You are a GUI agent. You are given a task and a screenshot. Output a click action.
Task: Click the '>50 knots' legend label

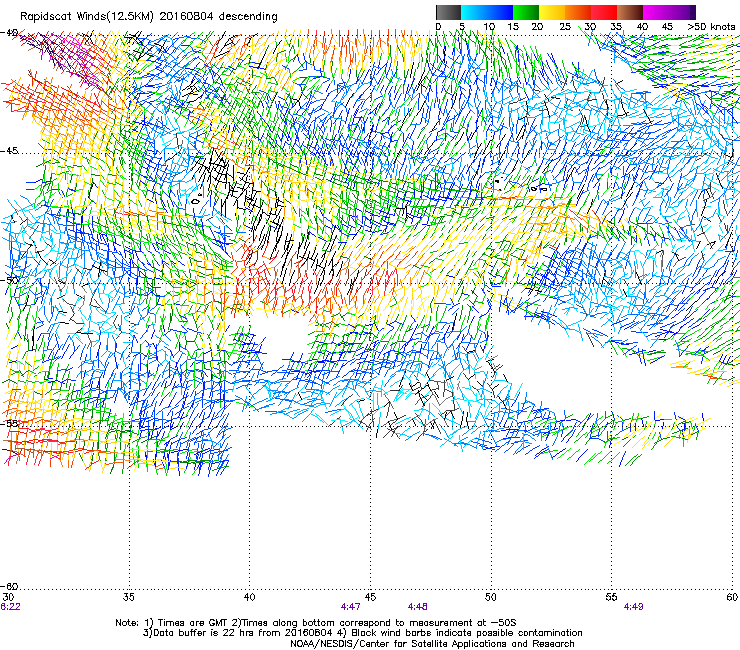[x=711, y=27]
